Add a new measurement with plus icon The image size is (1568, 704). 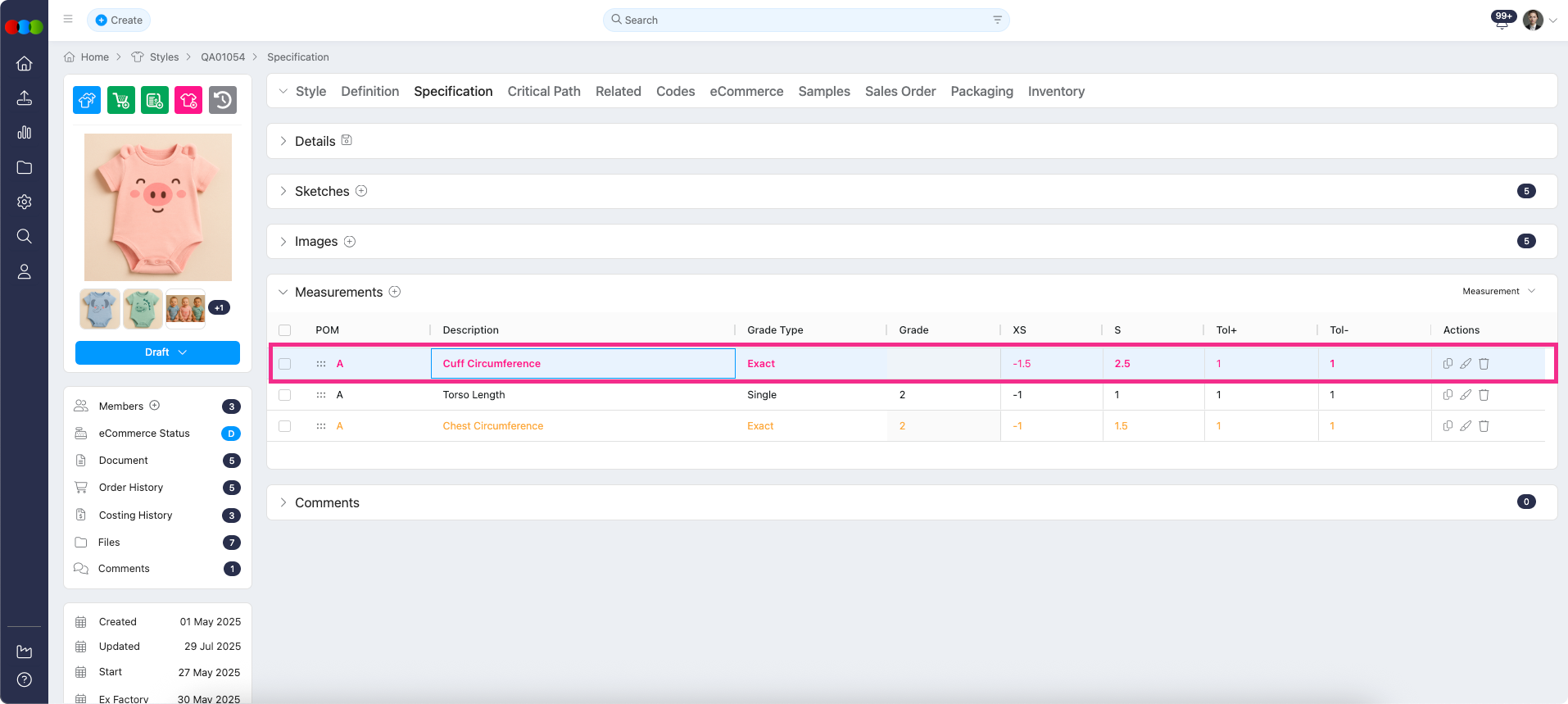395,292
